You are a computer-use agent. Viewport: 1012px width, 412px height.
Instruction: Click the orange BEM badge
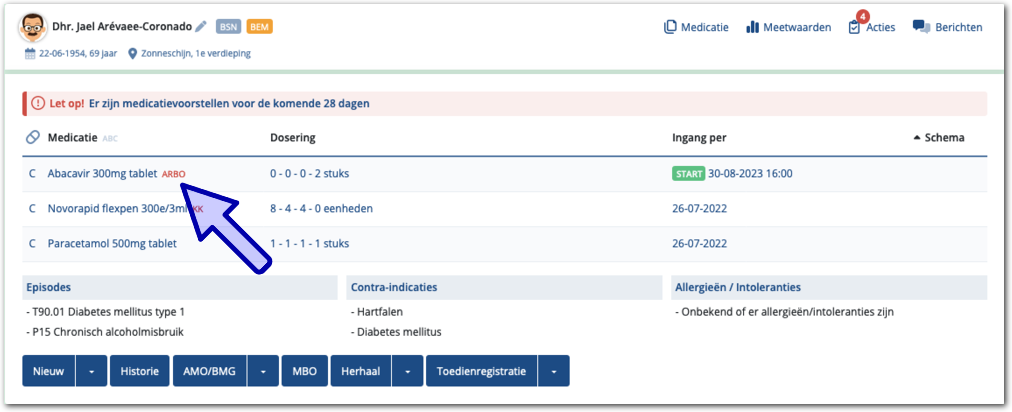coord(260,27)
